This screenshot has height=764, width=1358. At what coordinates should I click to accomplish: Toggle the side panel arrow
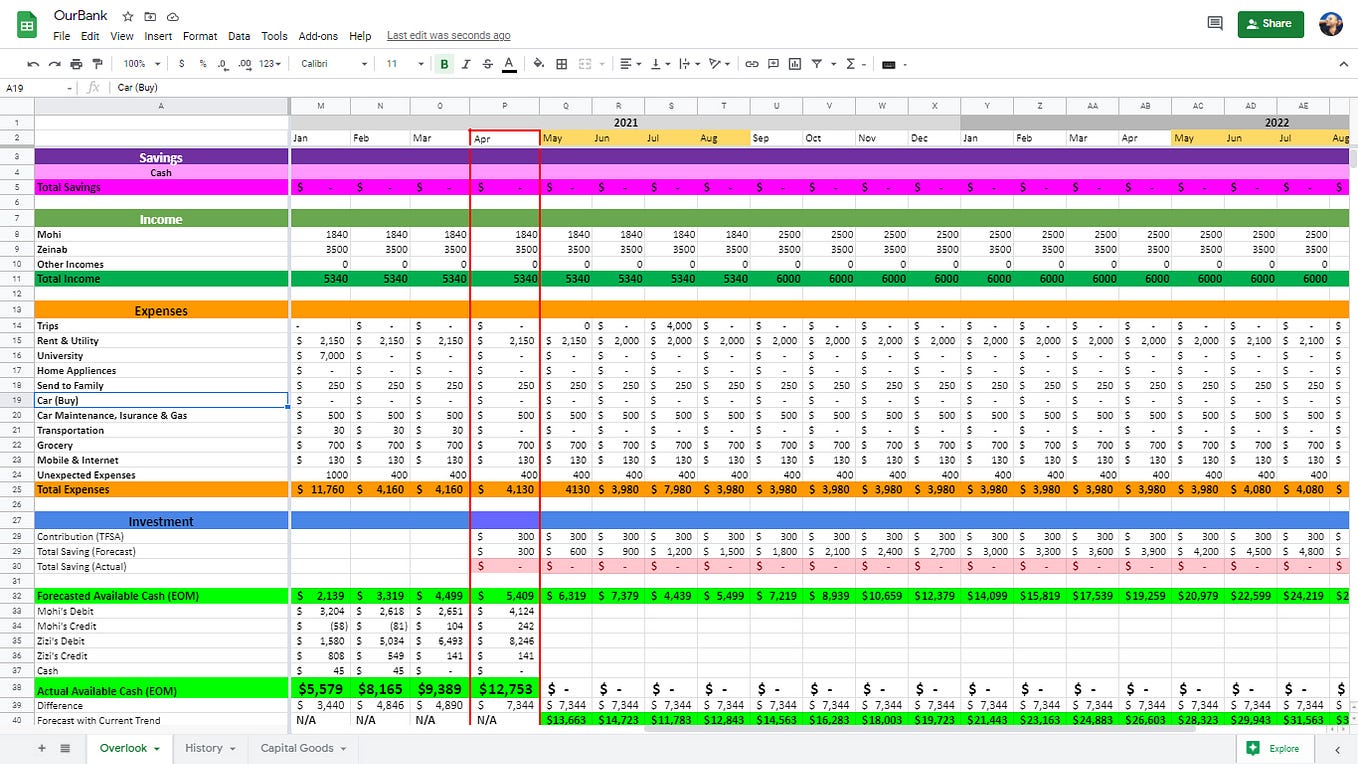click(x=1338, y=749)
